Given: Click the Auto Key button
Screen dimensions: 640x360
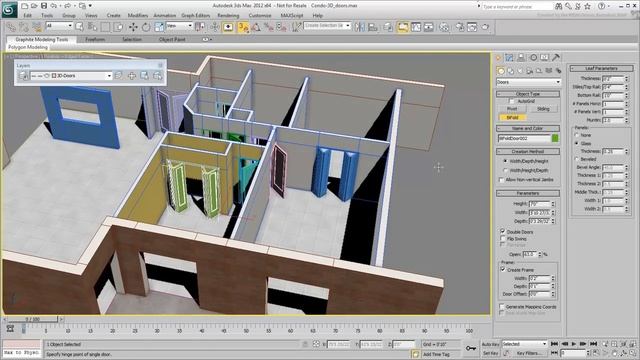Looking at the screenshot, I should point(490,344).
